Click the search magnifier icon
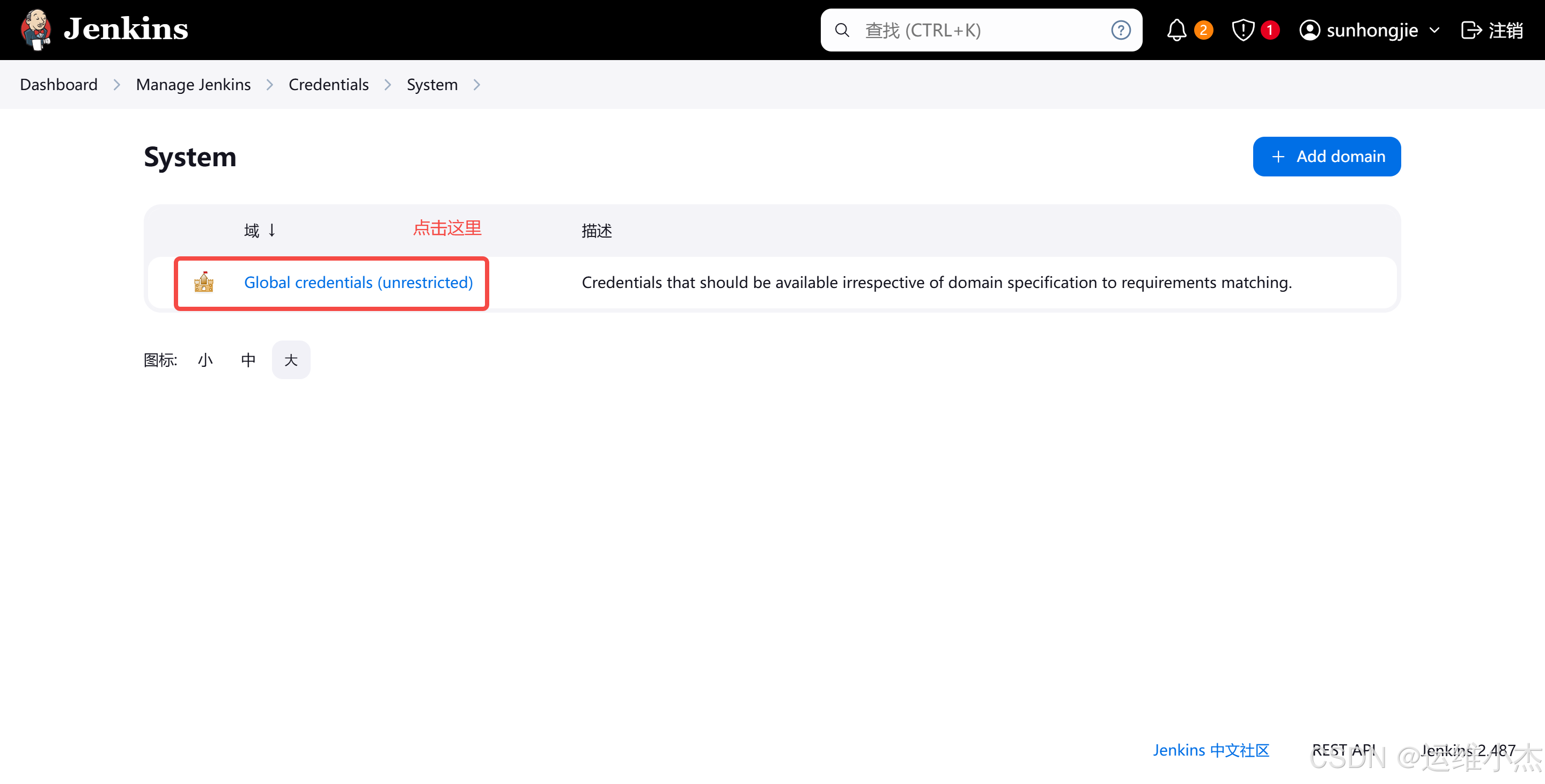 (x=842, y=30)
